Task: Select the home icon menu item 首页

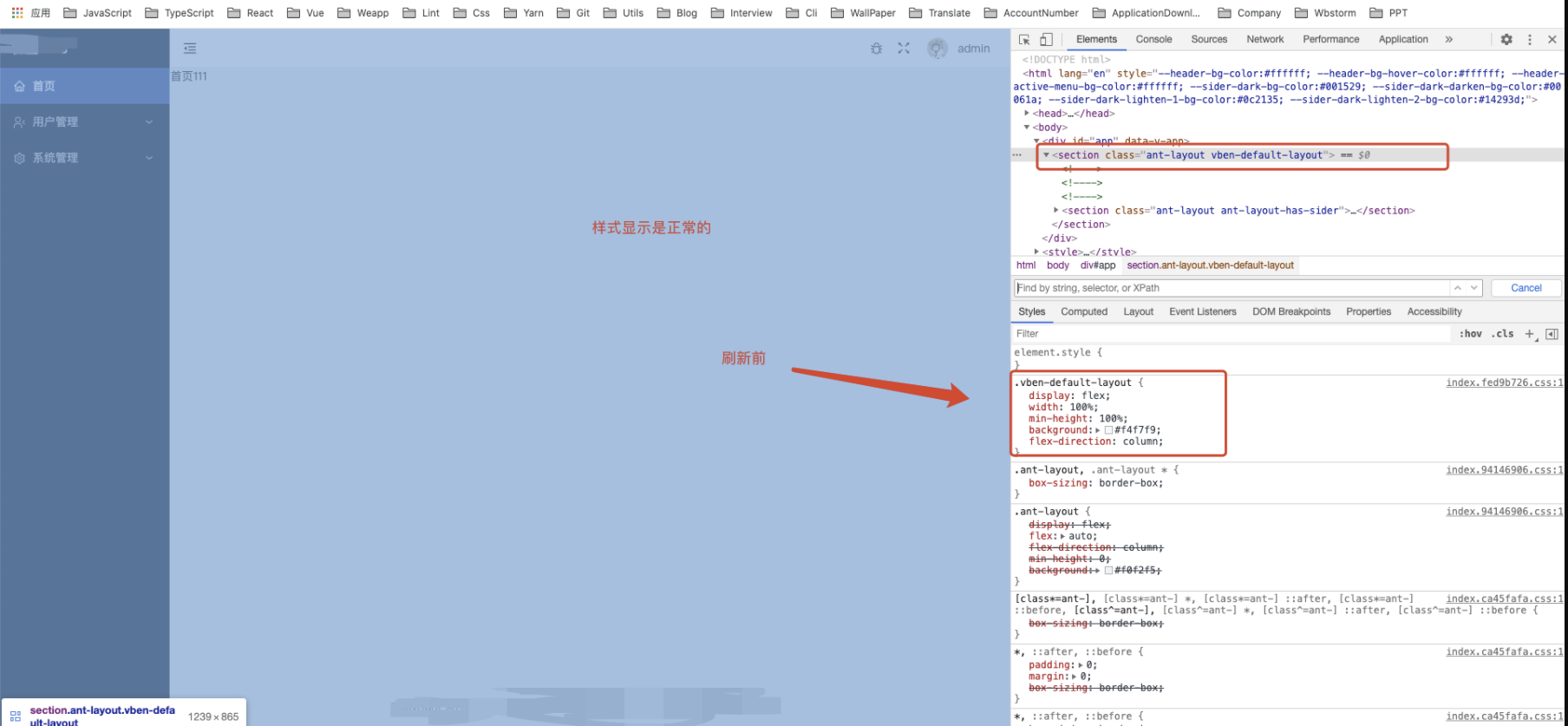Action: click(84, 86)
